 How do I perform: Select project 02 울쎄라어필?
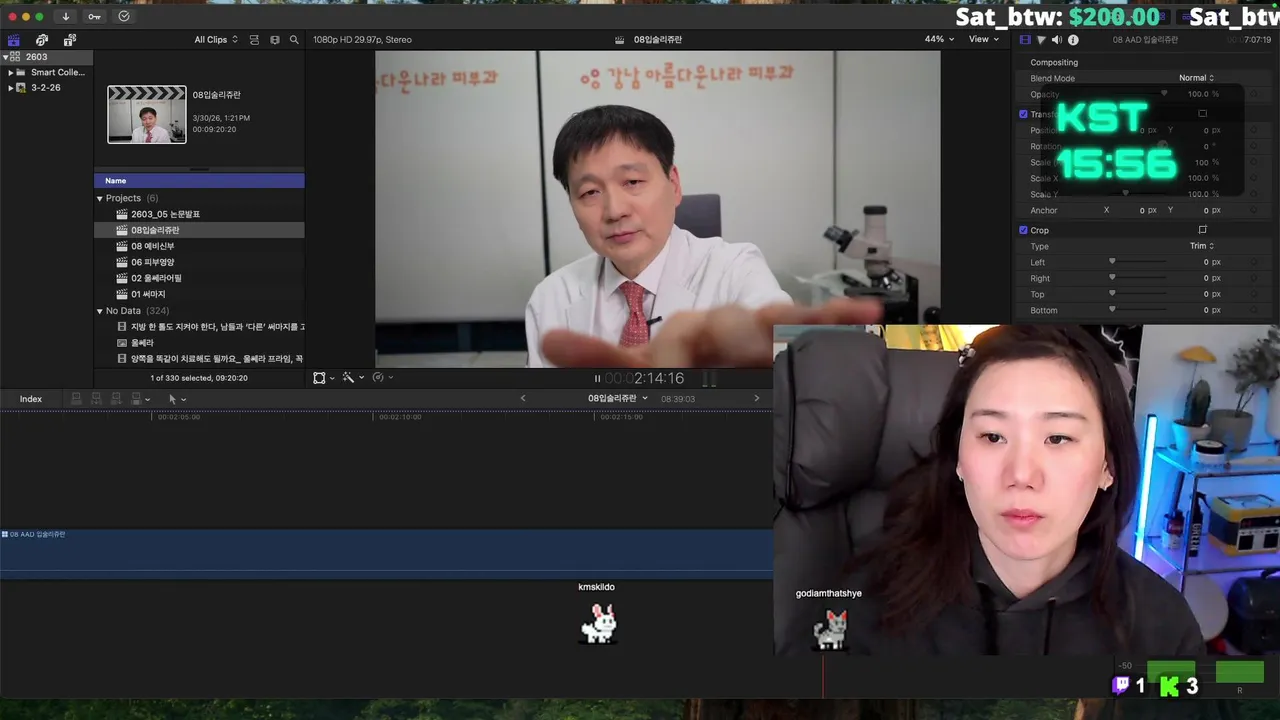click(199, 278)
